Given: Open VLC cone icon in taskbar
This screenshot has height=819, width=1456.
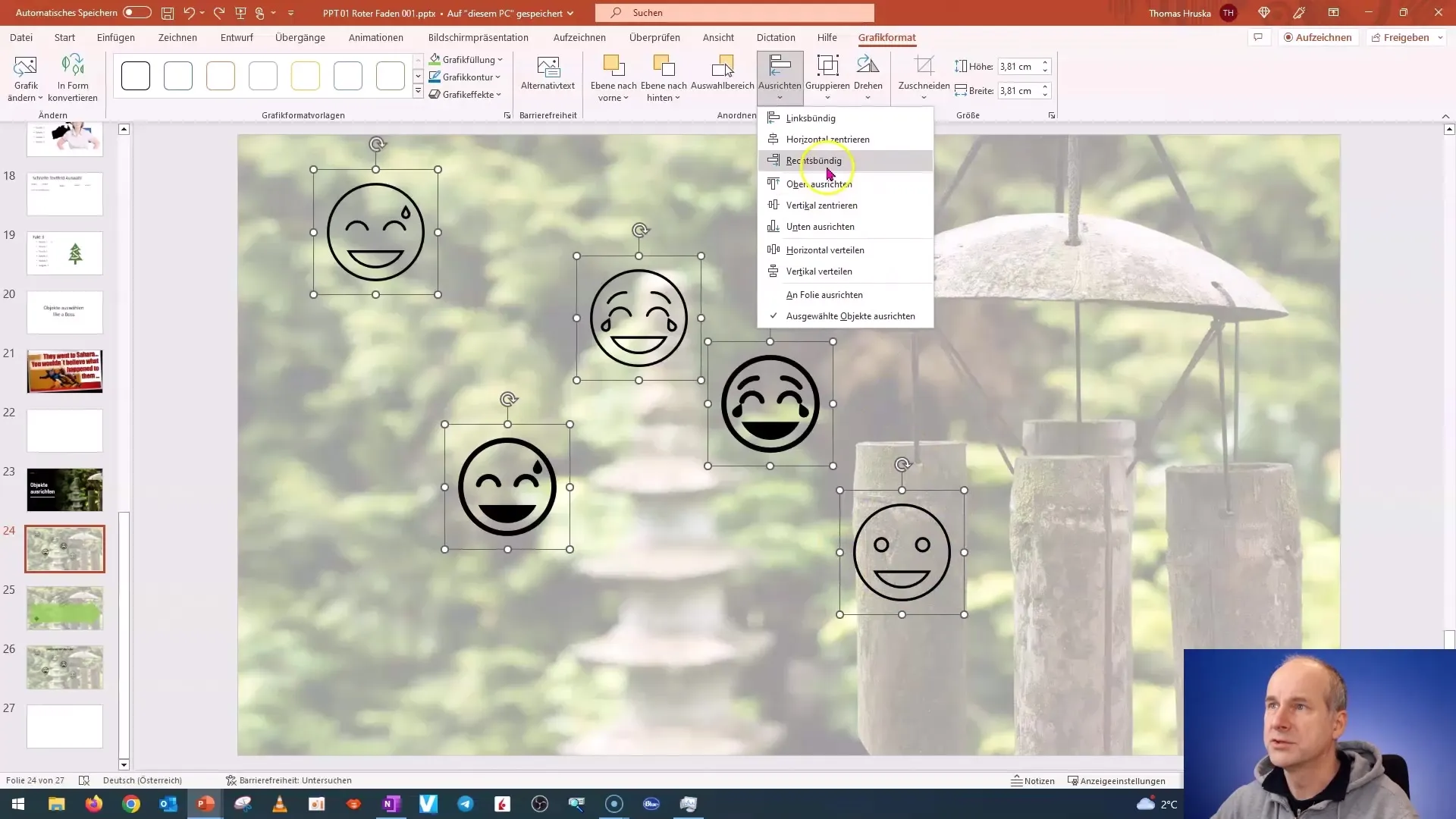Looking at the screenshot, I should tap(280, 804).
